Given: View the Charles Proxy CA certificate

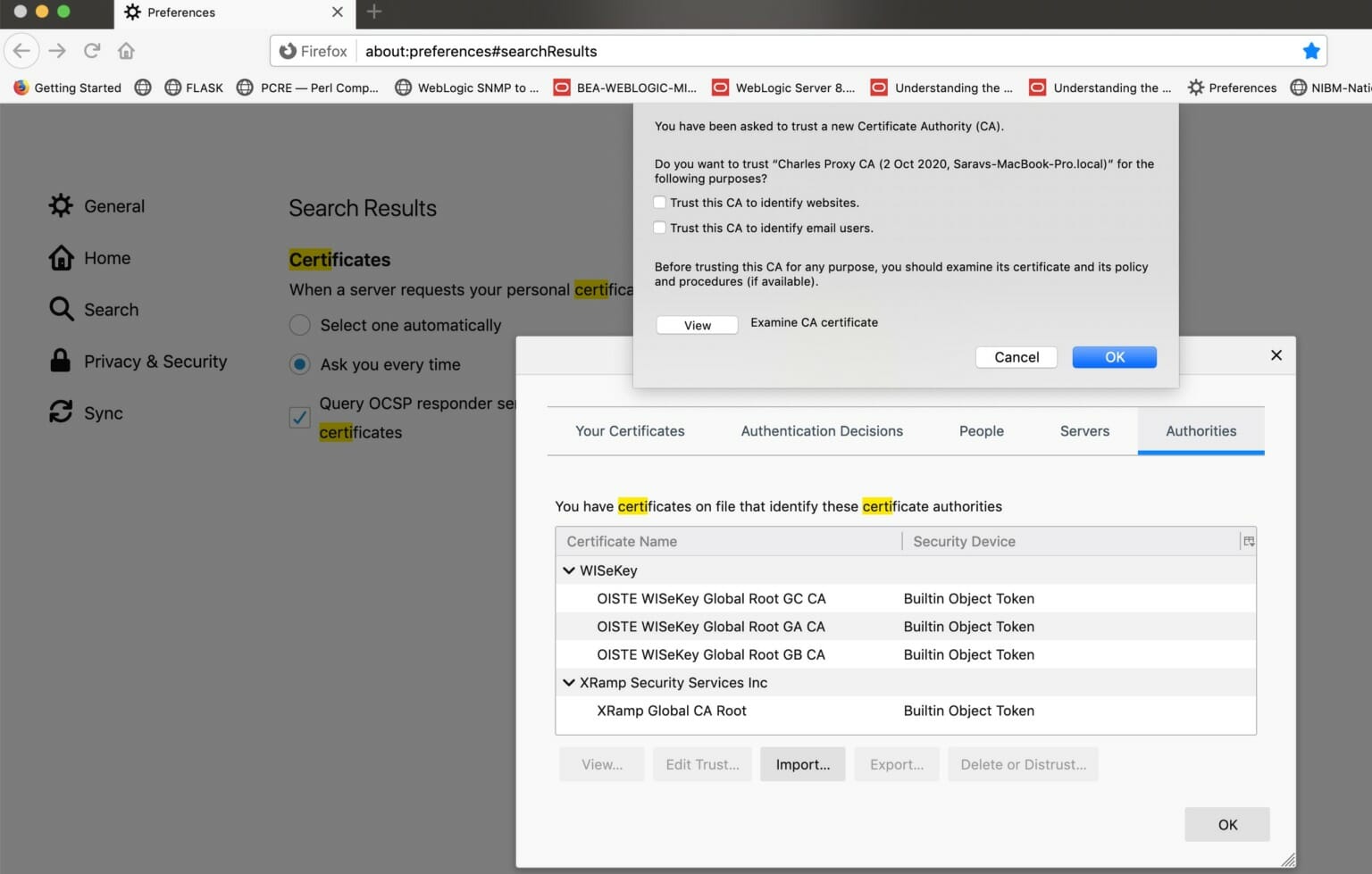Looking at the screenshot, I should click(x=696, y=324).
